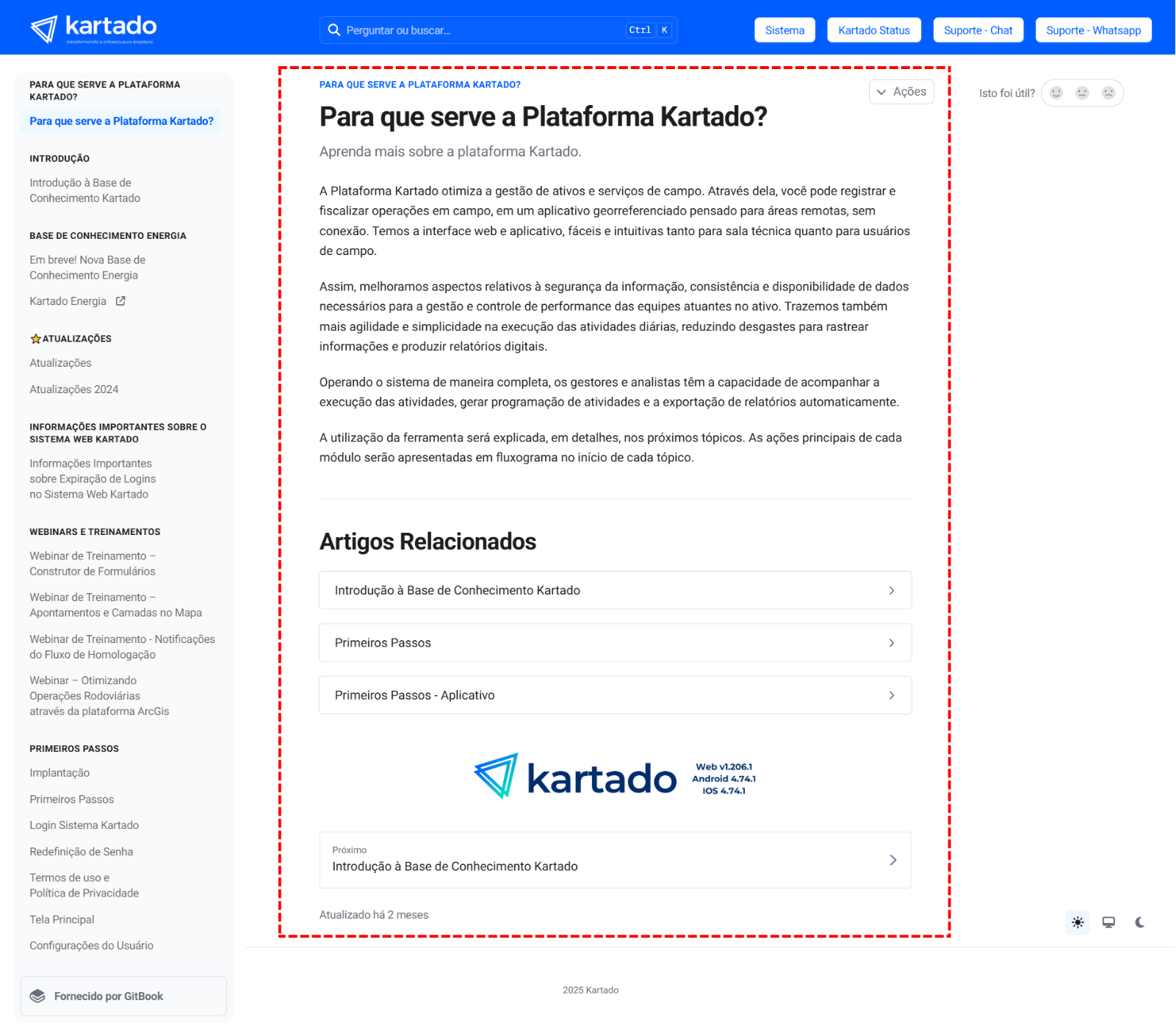Viewport: 1176px width, 1031px height.
Task: Open Atualizações 2024 in sidebar
Action: [x=74, y=389]
